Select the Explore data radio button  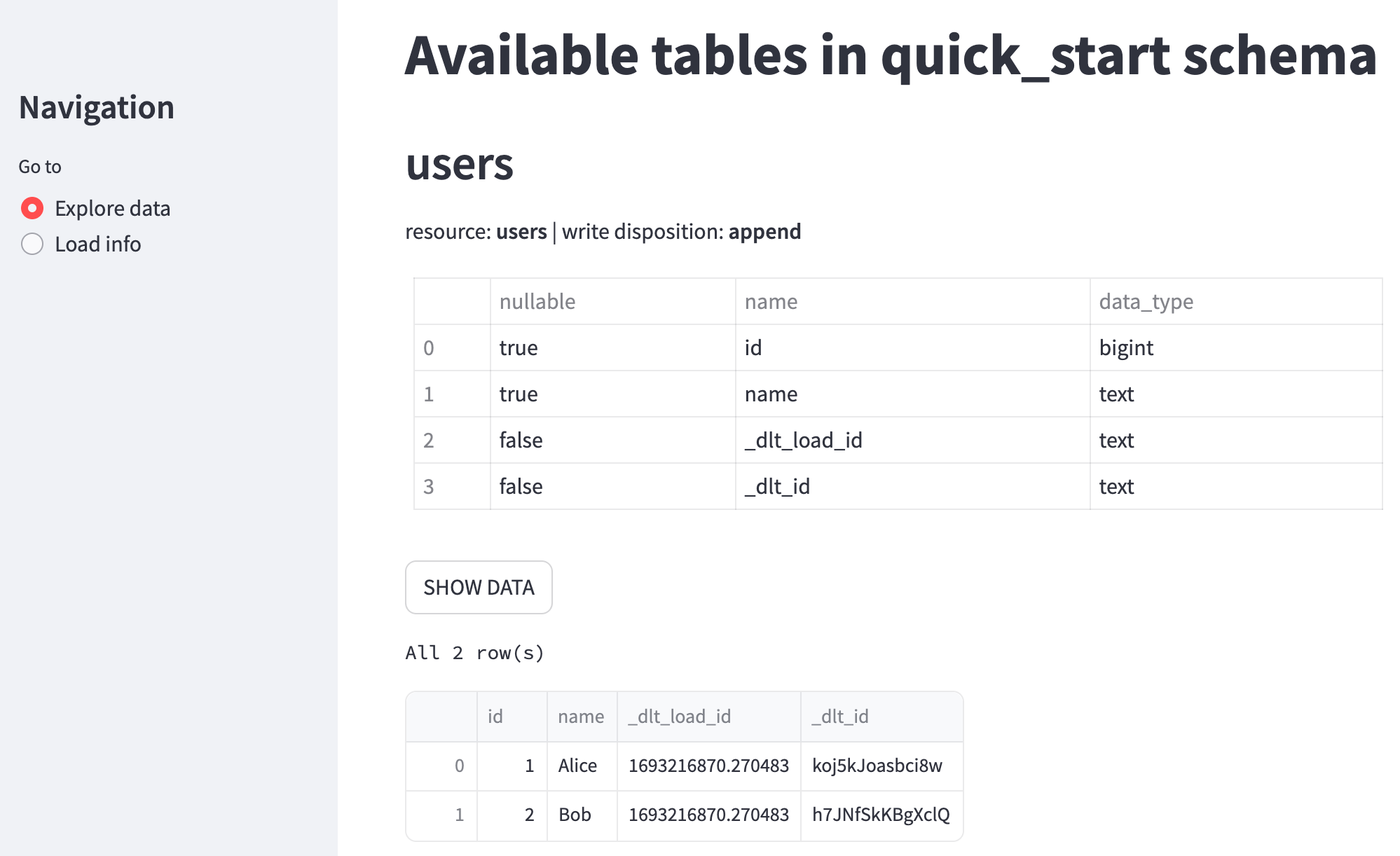(x=32, y=208)
